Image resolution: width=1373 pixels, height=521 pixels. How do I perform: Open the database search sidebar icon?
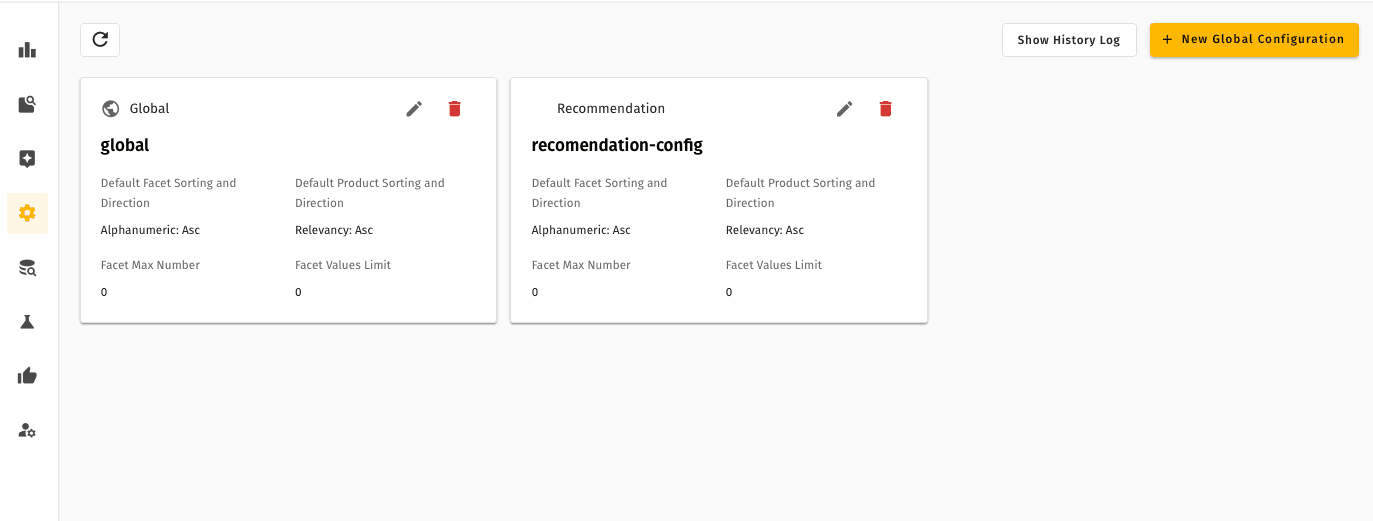(x=27, y=267)
